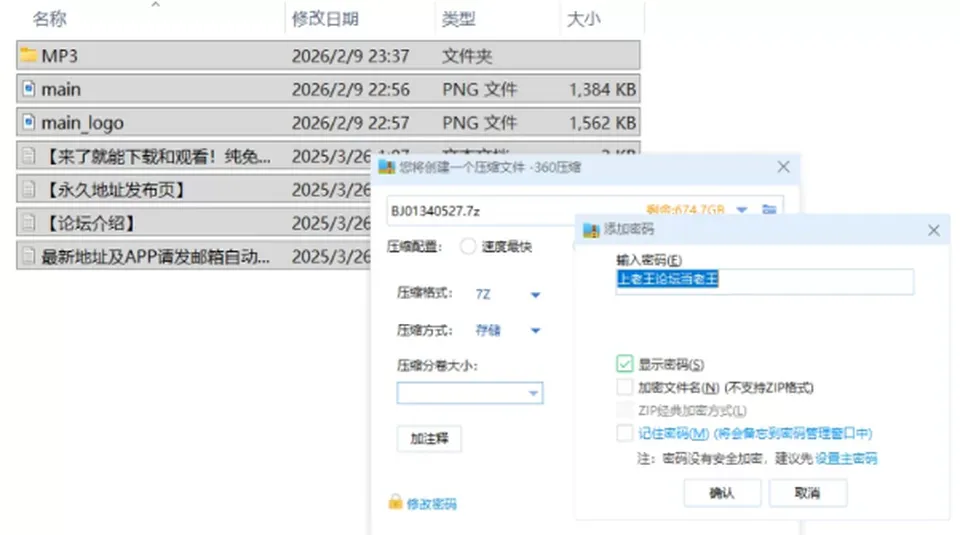960x535 pixels.
Task: Sort by the 名称 column header
Action: pyautogui.click(x=50, y=18)
